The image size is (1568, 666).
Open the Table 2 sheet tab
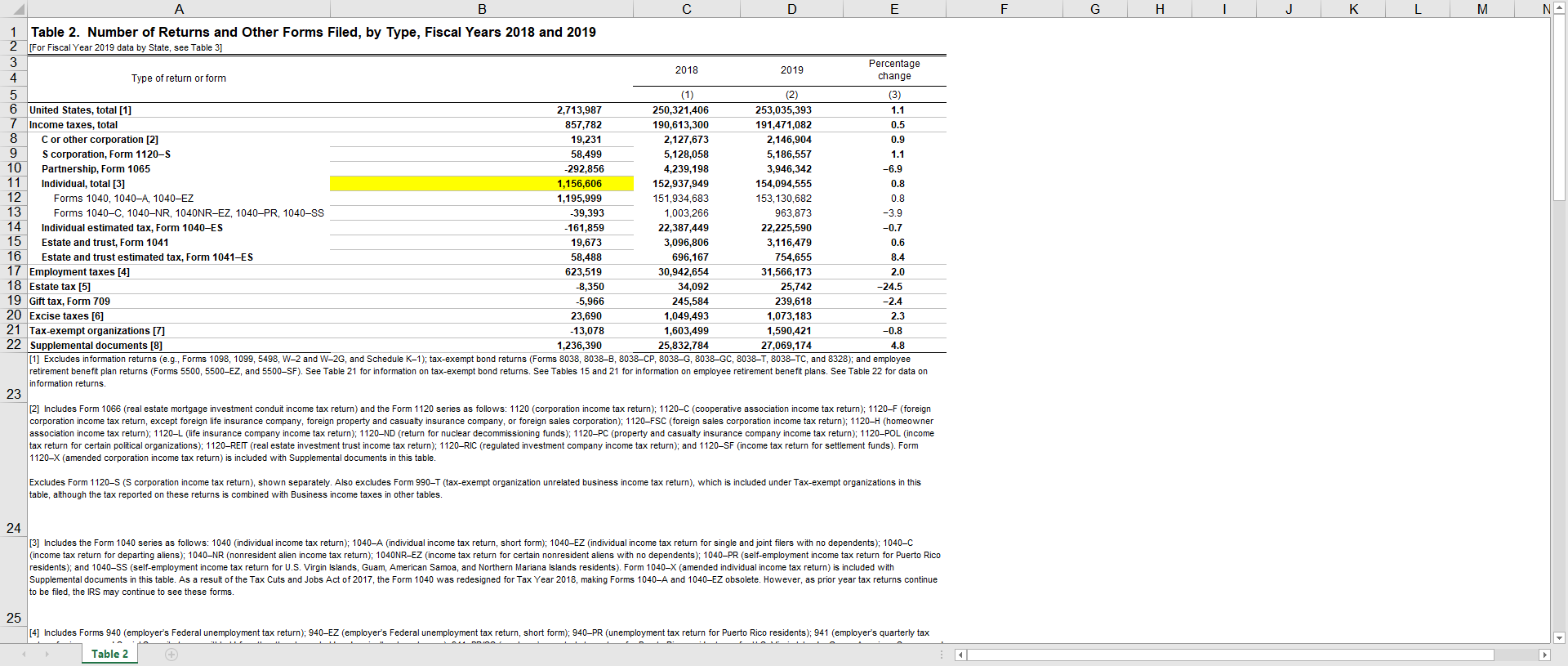point(109,655)
